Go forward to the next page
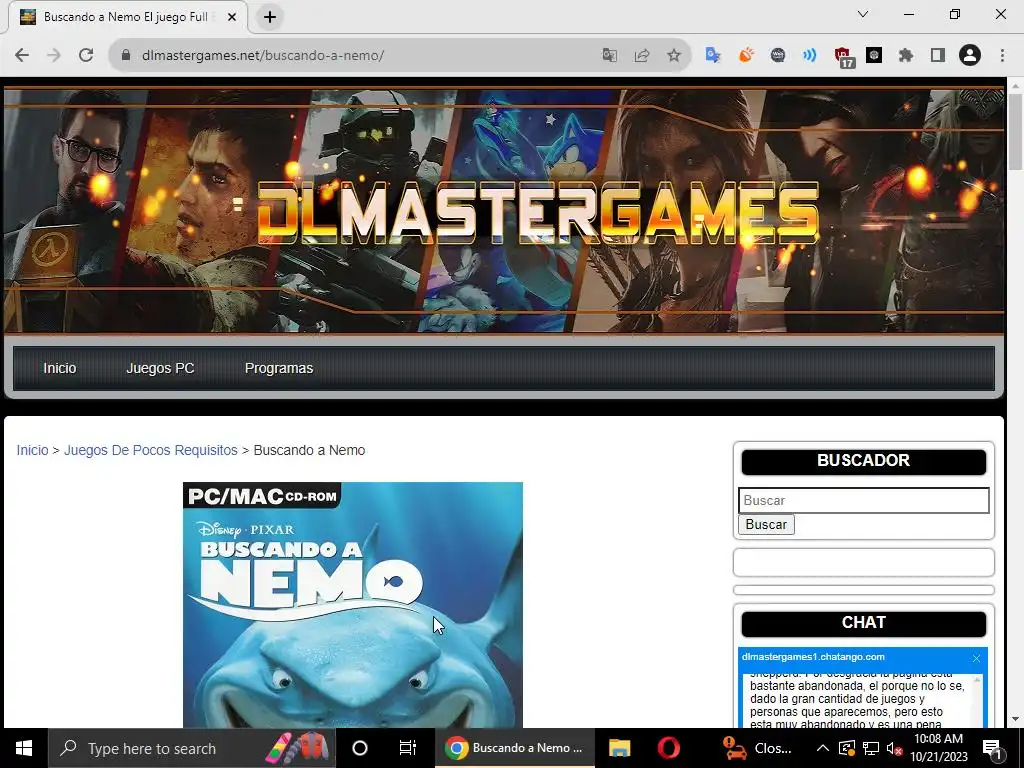Viewport: 1024px width, 768px height. (54, 56)
